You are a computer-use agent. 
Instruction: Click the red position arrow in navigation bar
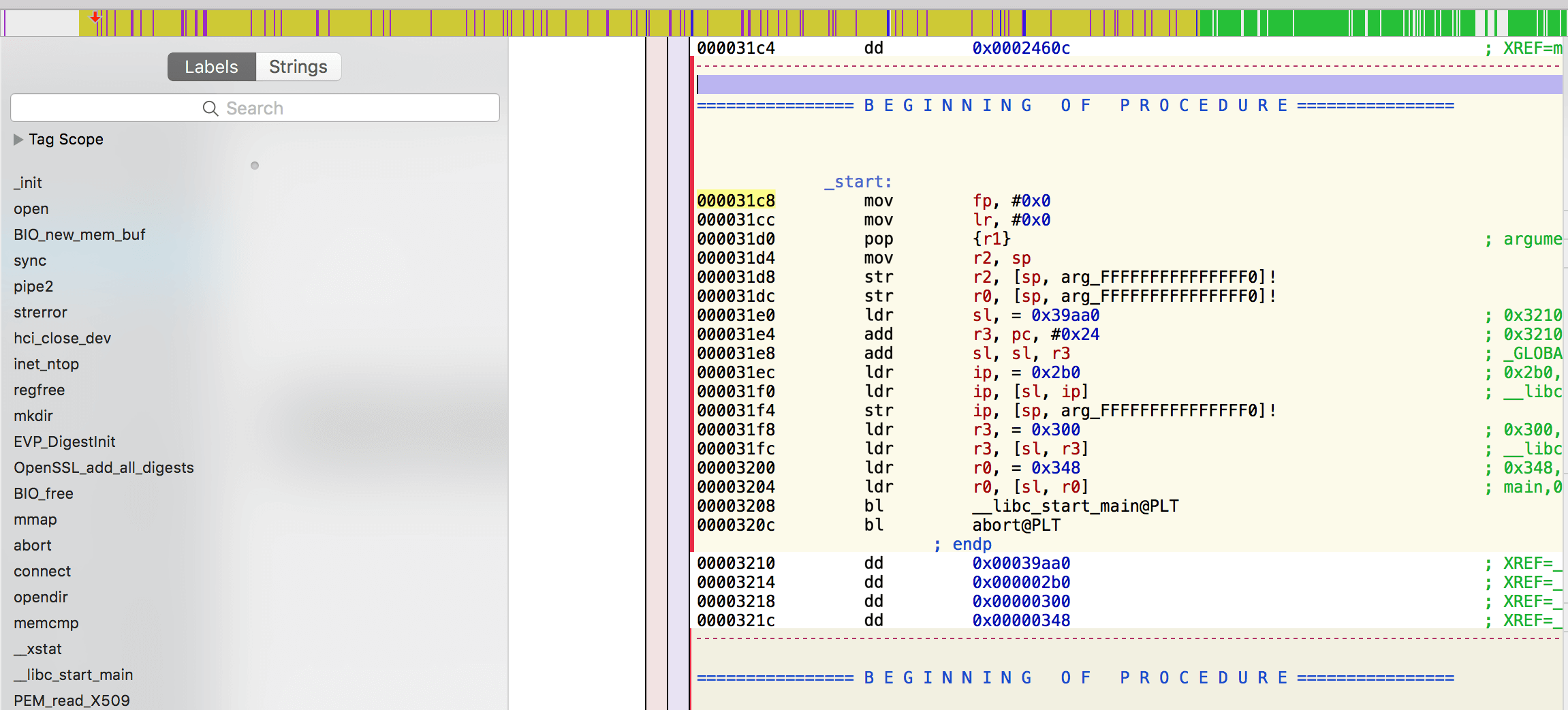click(95, 17)
